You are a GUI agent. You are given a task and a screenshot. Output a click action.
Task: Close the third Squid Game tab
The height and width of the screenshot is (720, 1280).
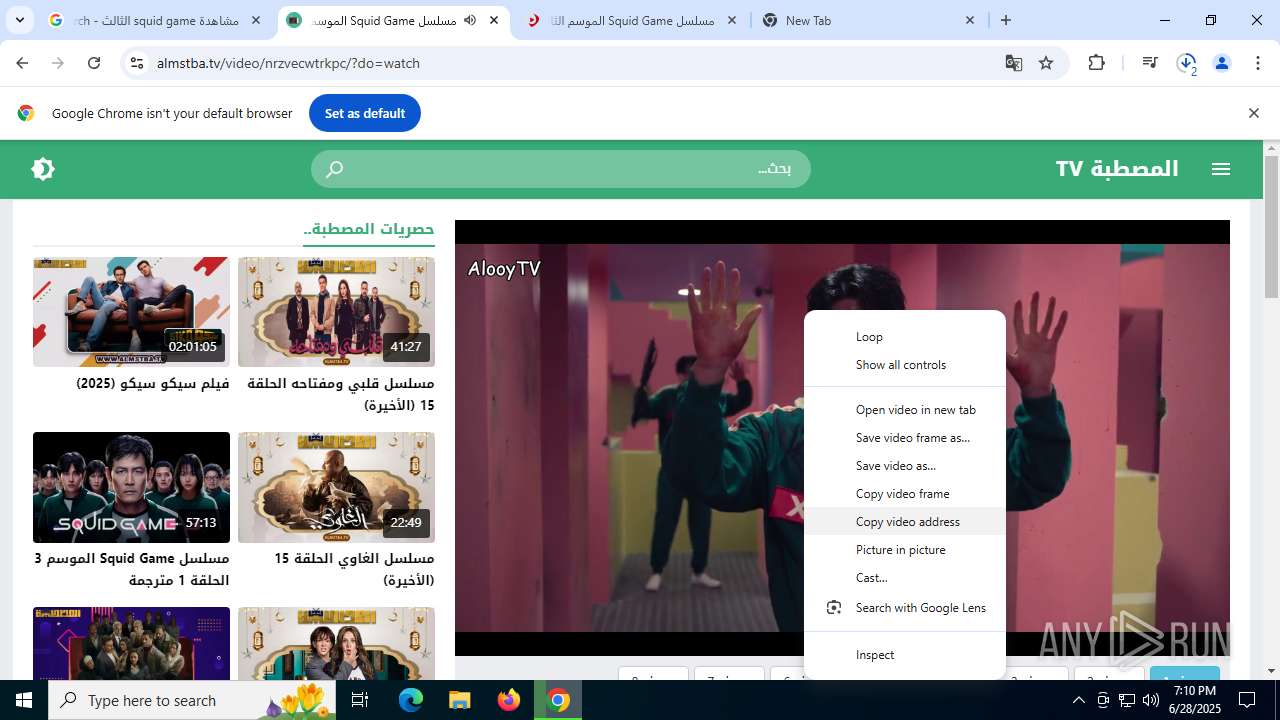[732, 20]
